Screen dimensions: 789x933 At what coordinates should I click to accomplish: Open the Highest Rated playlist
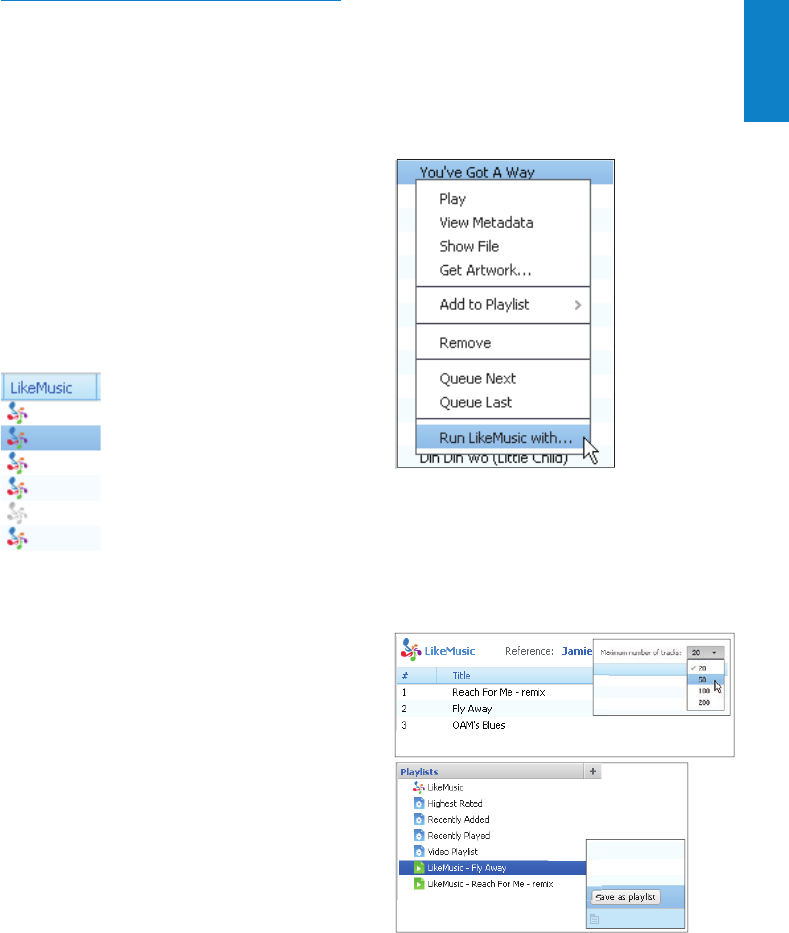(455, 803)
